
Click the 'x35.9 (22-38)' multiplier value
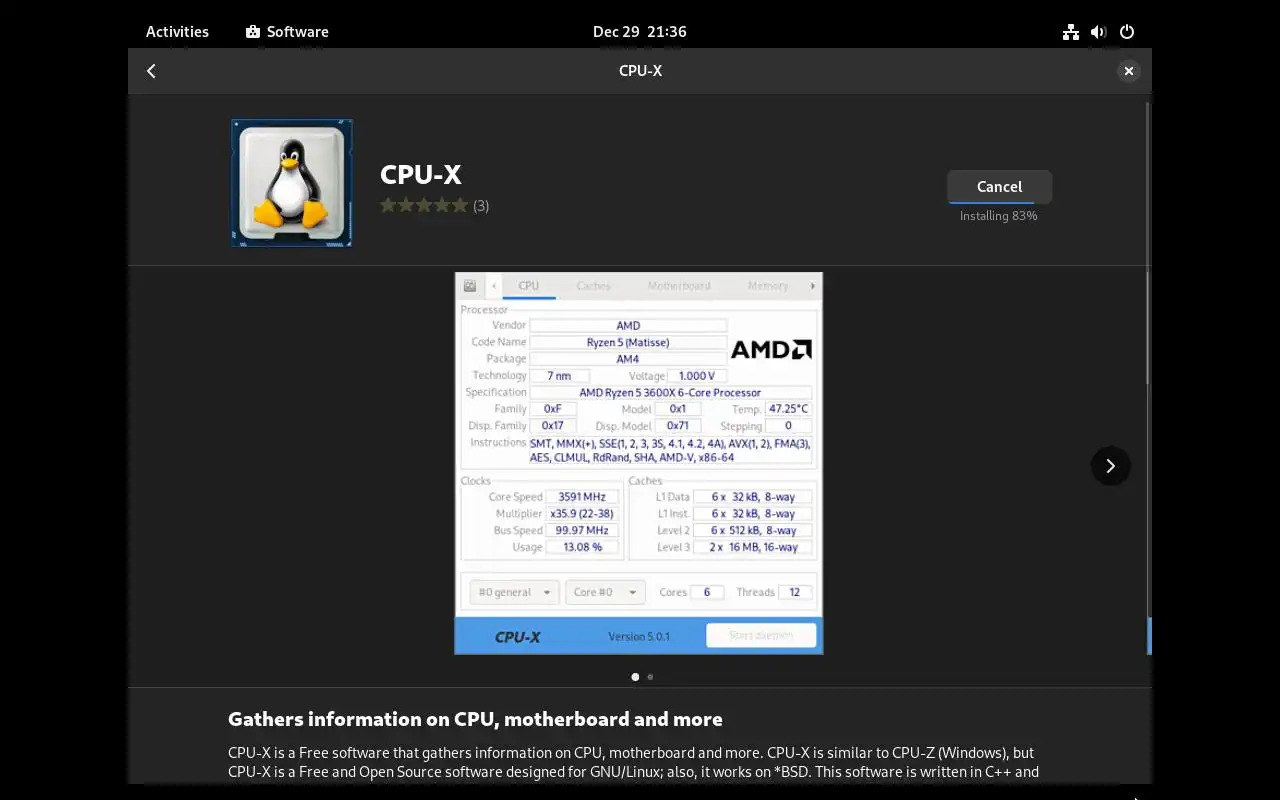[583, 514]
